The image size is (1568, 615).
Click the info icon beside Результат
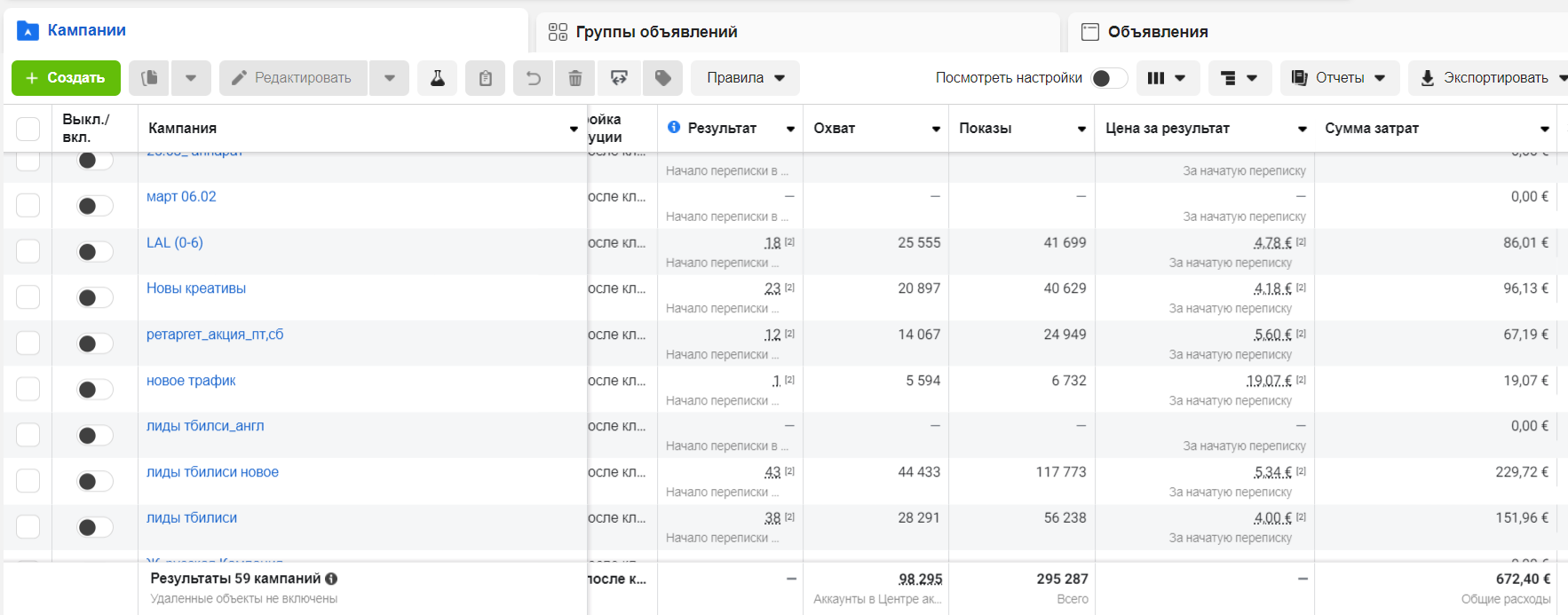674,127
